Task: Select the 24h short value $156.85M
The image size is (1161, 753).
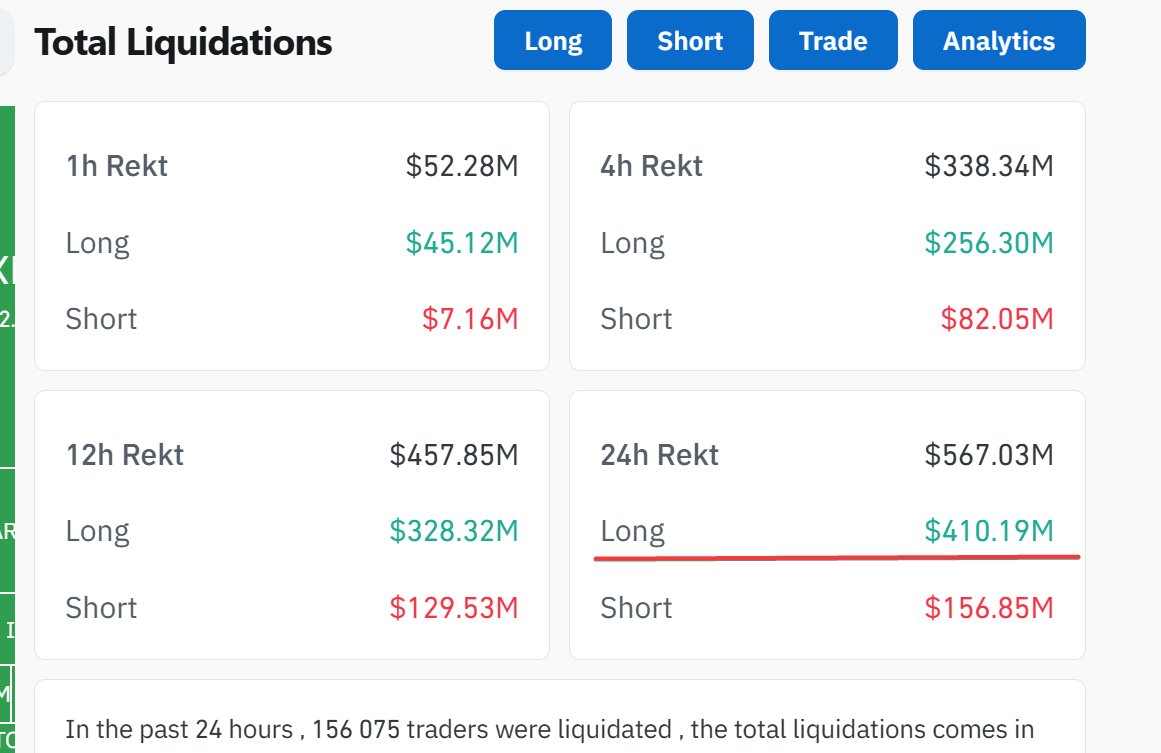Action: [989, 607]
